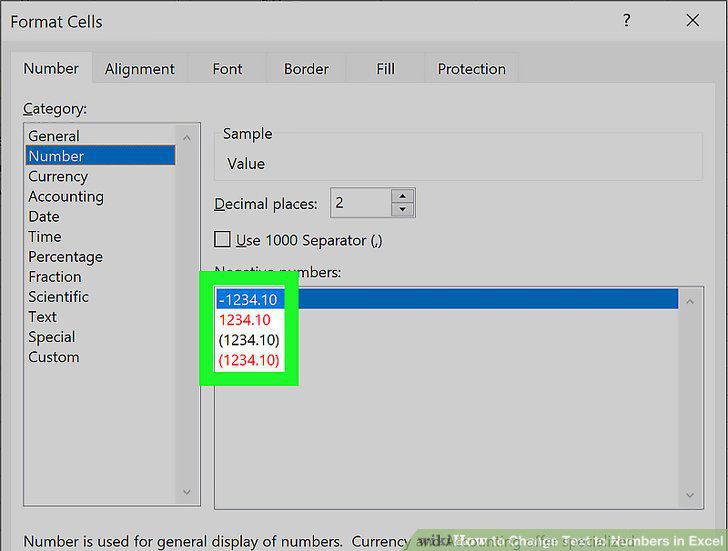Choose the Text category
Image resolution: width=728 pixels, height=551 pixels.
pyautogui.click(x=100, y=317)
